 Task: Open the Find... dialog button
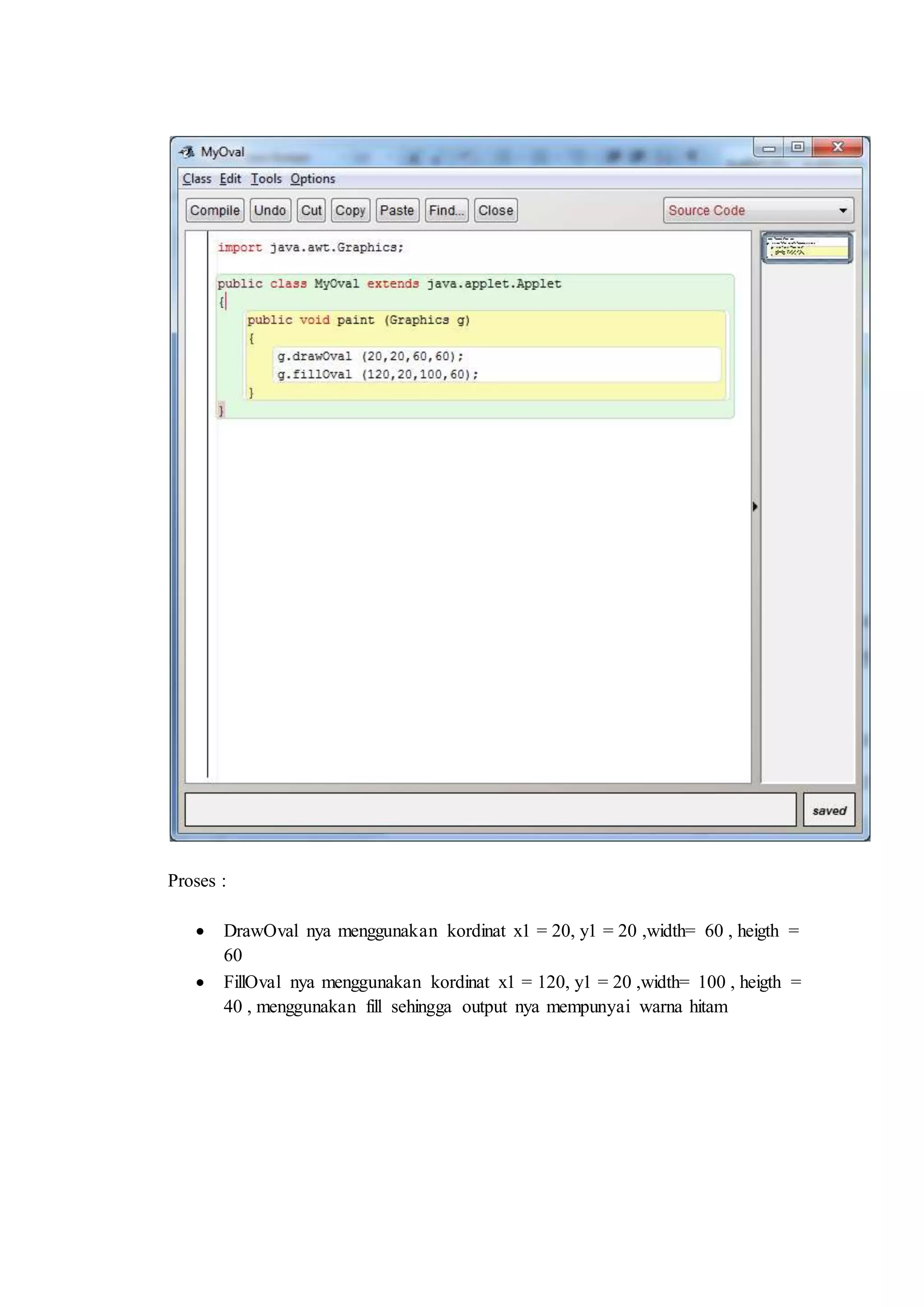(446, 210)
